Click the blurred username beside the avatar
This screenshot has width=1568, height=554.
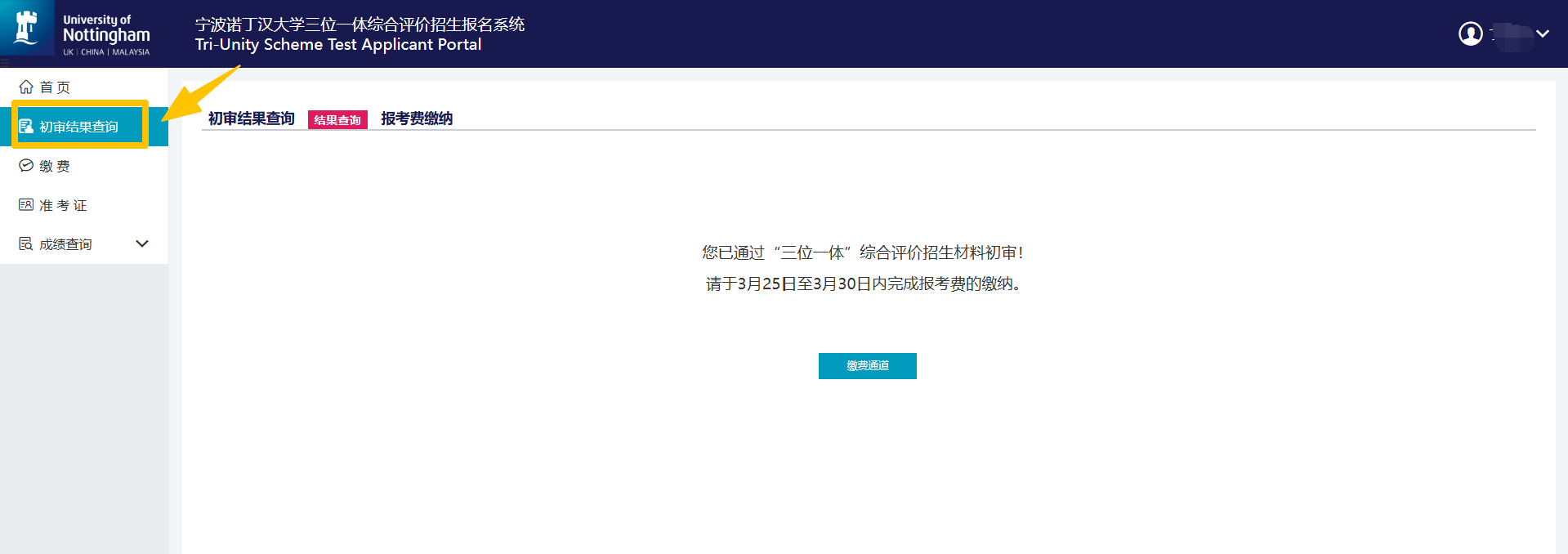(1510, 35)
